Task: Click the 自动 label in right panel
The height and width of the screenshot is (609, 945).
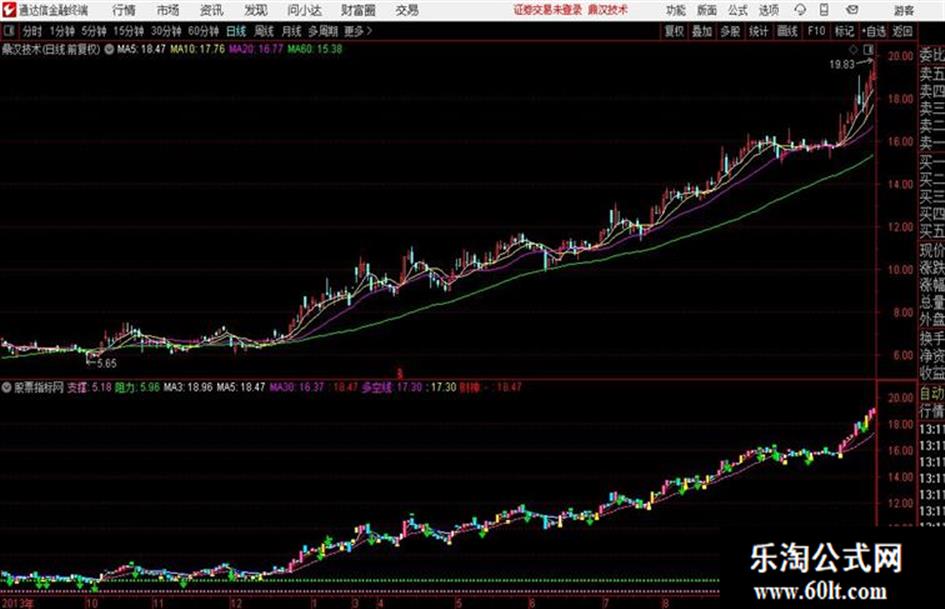Action: coord(932,394)
